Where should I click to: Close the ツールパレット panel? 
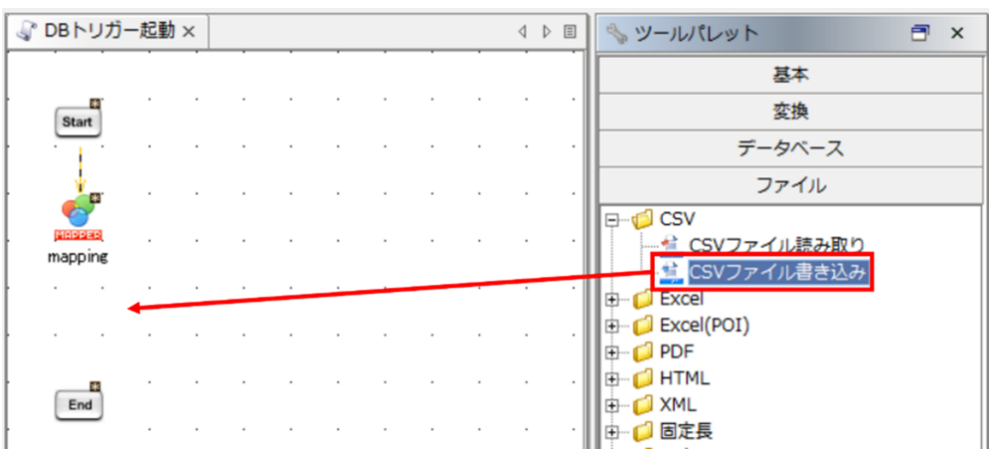point(957,32)
